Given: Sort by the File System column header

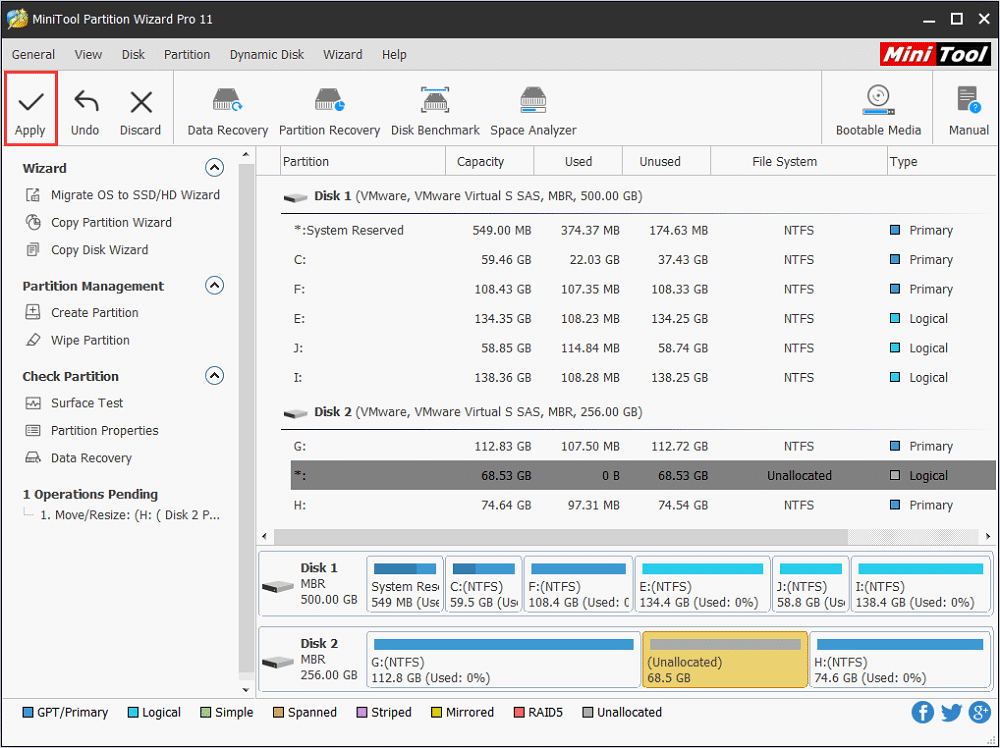Looking at the screenshot, I should [798, 162].
